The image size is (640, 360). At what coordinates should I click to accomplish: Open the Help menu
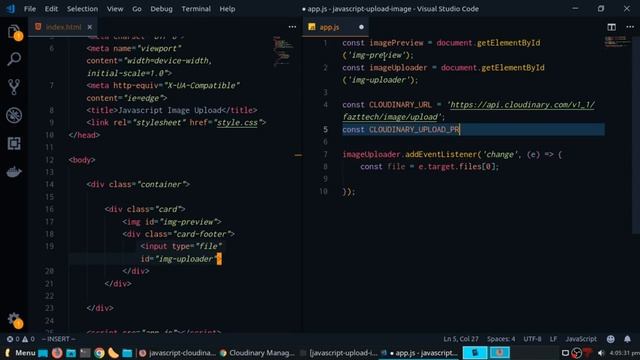227,9
